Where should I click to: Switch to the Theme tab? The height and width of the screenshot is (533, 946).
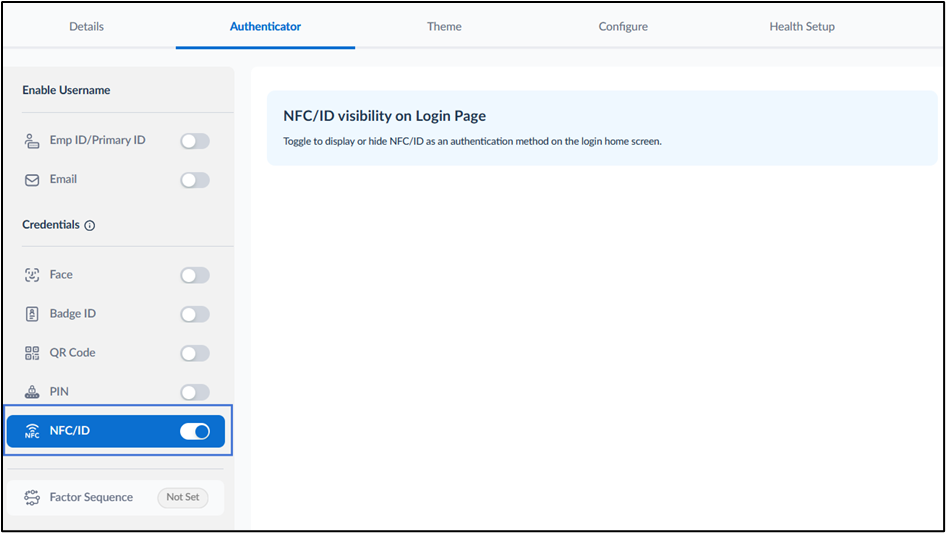[444, 27]
